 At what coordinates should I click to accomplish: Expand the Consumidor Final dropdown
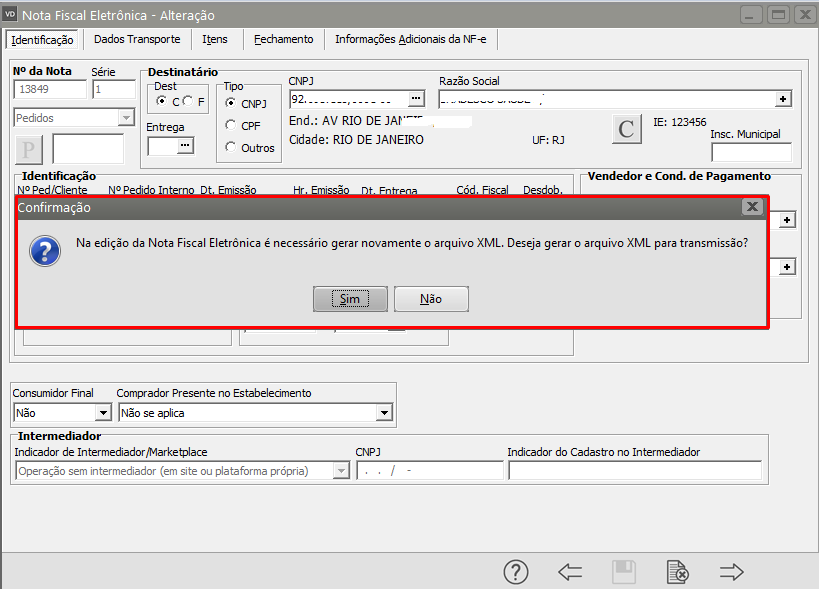[x=102, y=413]
